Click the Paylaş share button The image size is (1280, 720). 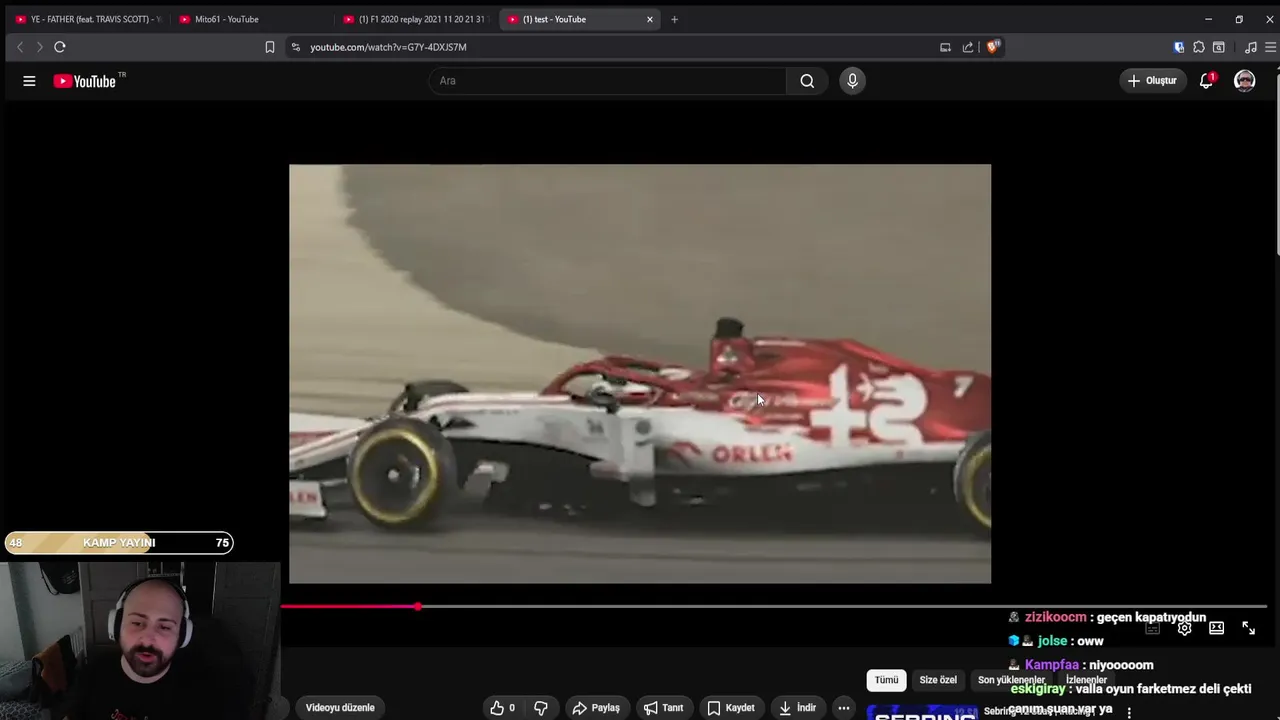595,708
